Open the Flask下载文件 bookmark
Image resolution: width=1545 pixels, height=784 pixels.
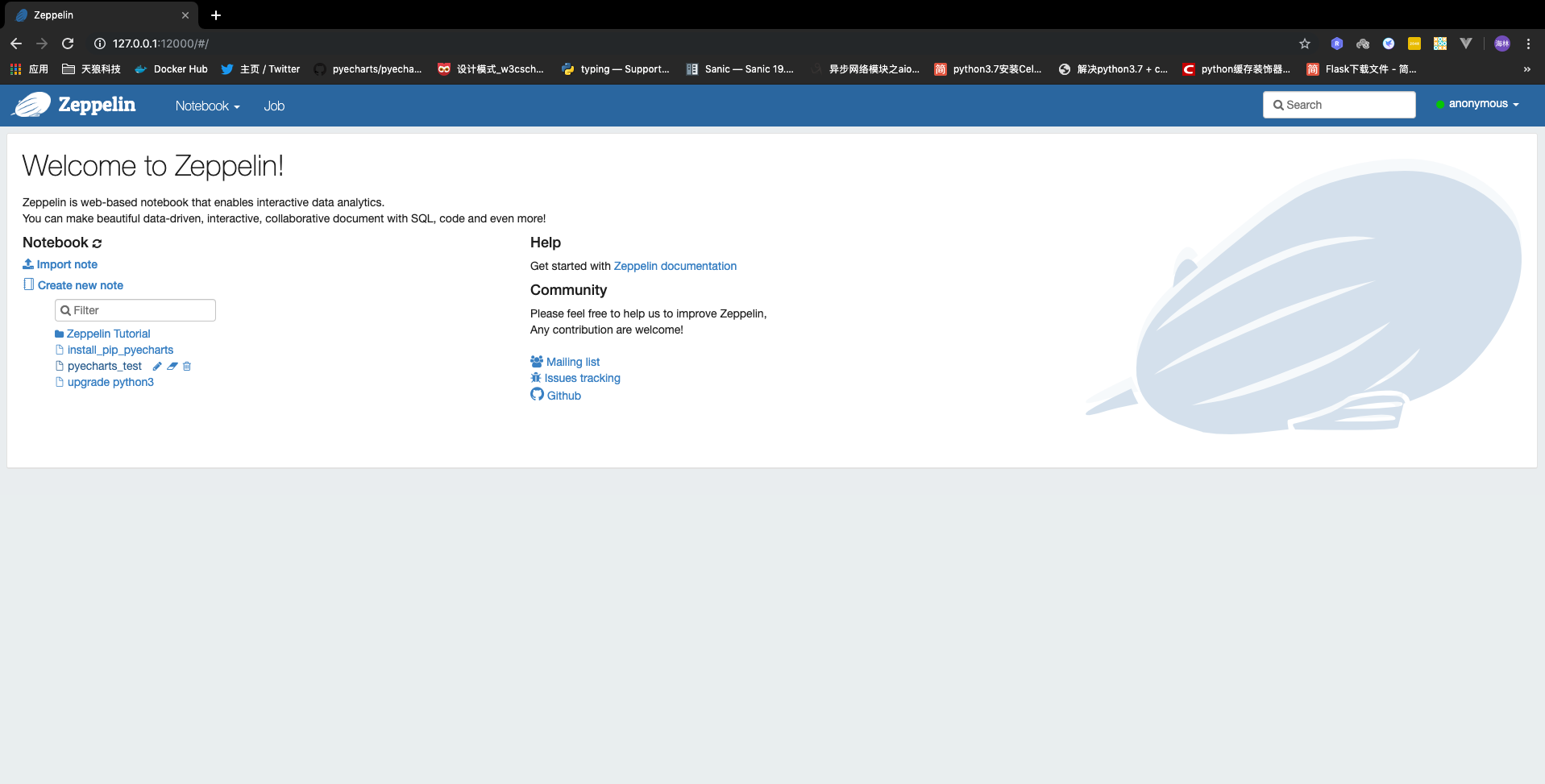1361,69
